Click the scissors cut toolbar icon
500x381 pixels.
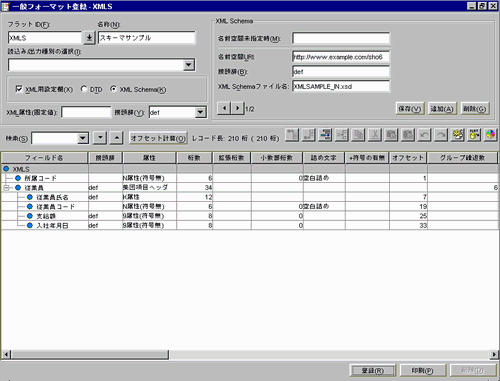pos(375,135)
